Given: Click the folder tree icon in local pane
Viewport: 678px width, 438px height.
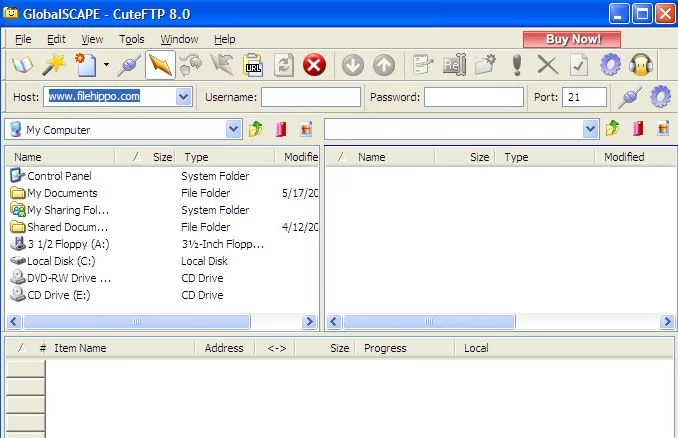Looking at the screenshot, I should click(306, 129).
